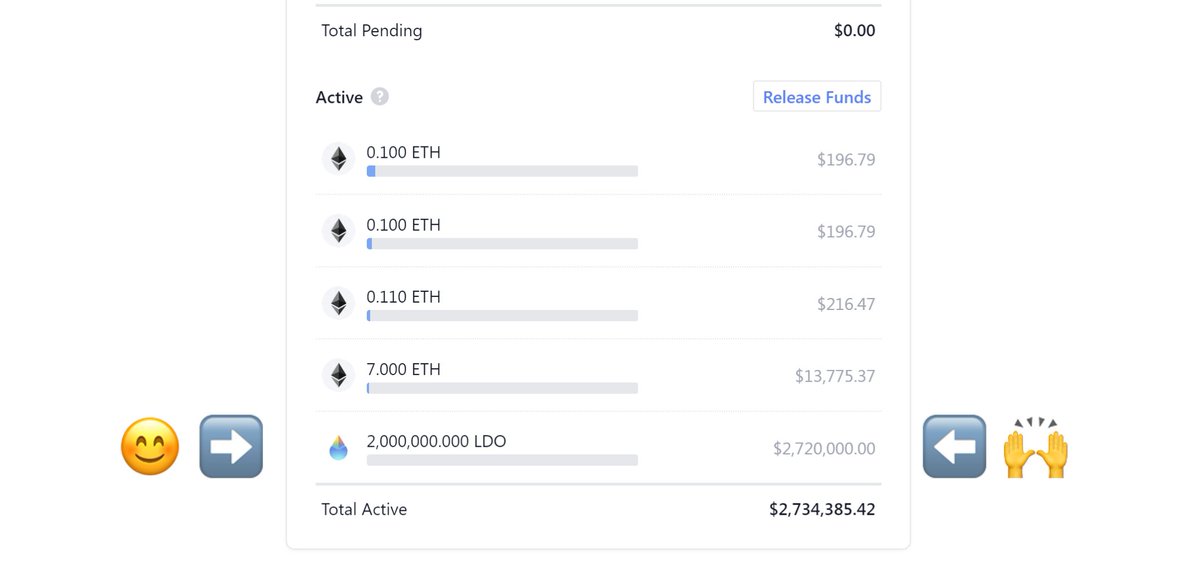Click the Ethereum icon beside $196.79 first row
The image size is (1200, 582).
coord(339,159)
